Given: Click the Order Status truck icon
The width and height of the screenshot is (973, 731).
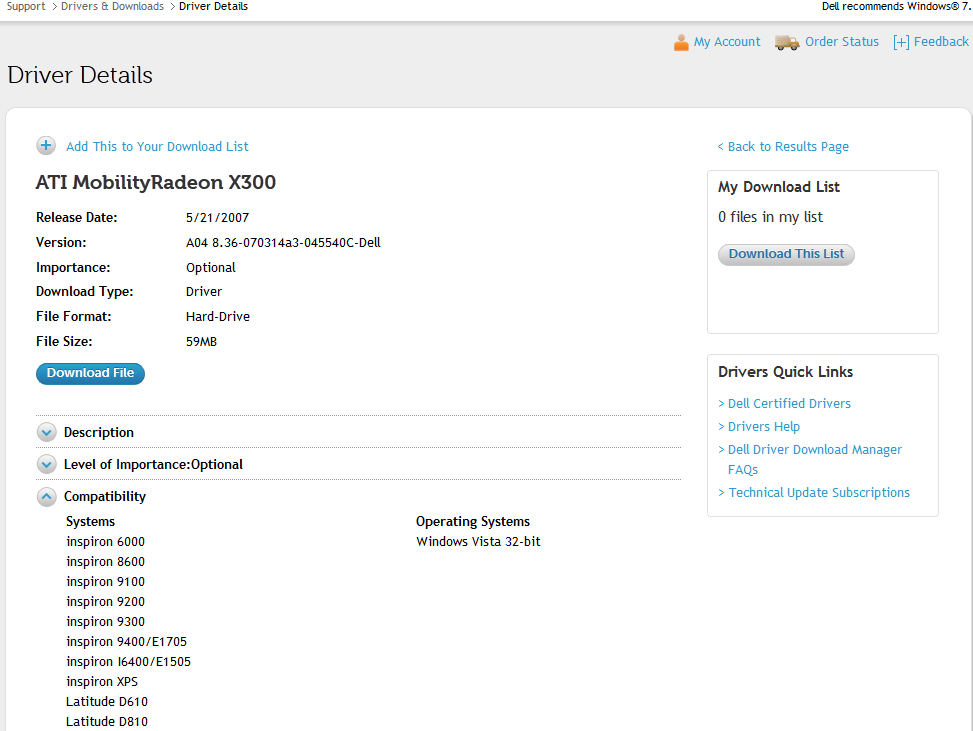Looking at the screenshot, I should (787, 42).
